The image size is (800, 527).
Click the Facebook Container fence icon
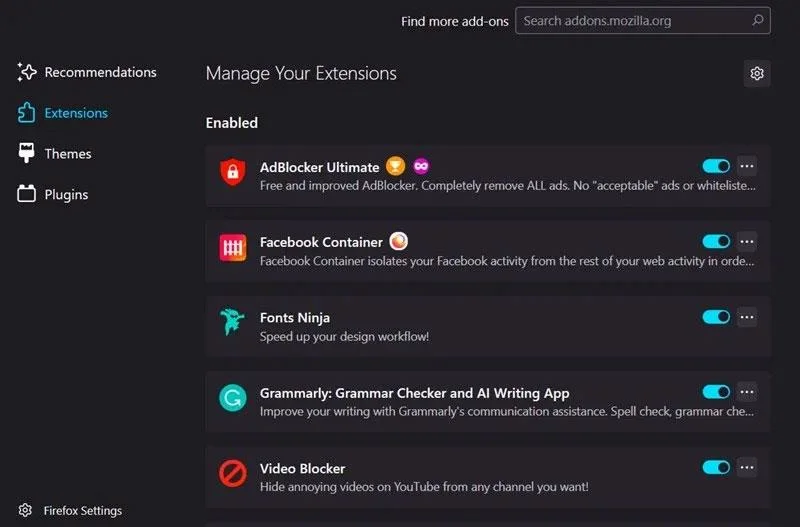pyautogui.click(x=233, y=247)
